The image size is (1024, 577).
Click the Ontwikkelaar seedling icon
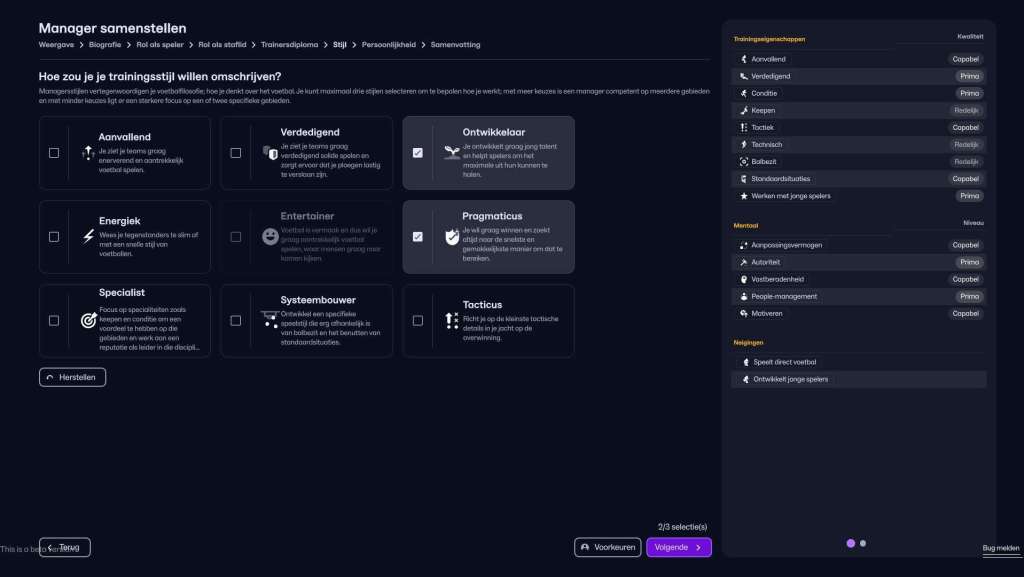point(451,153)
